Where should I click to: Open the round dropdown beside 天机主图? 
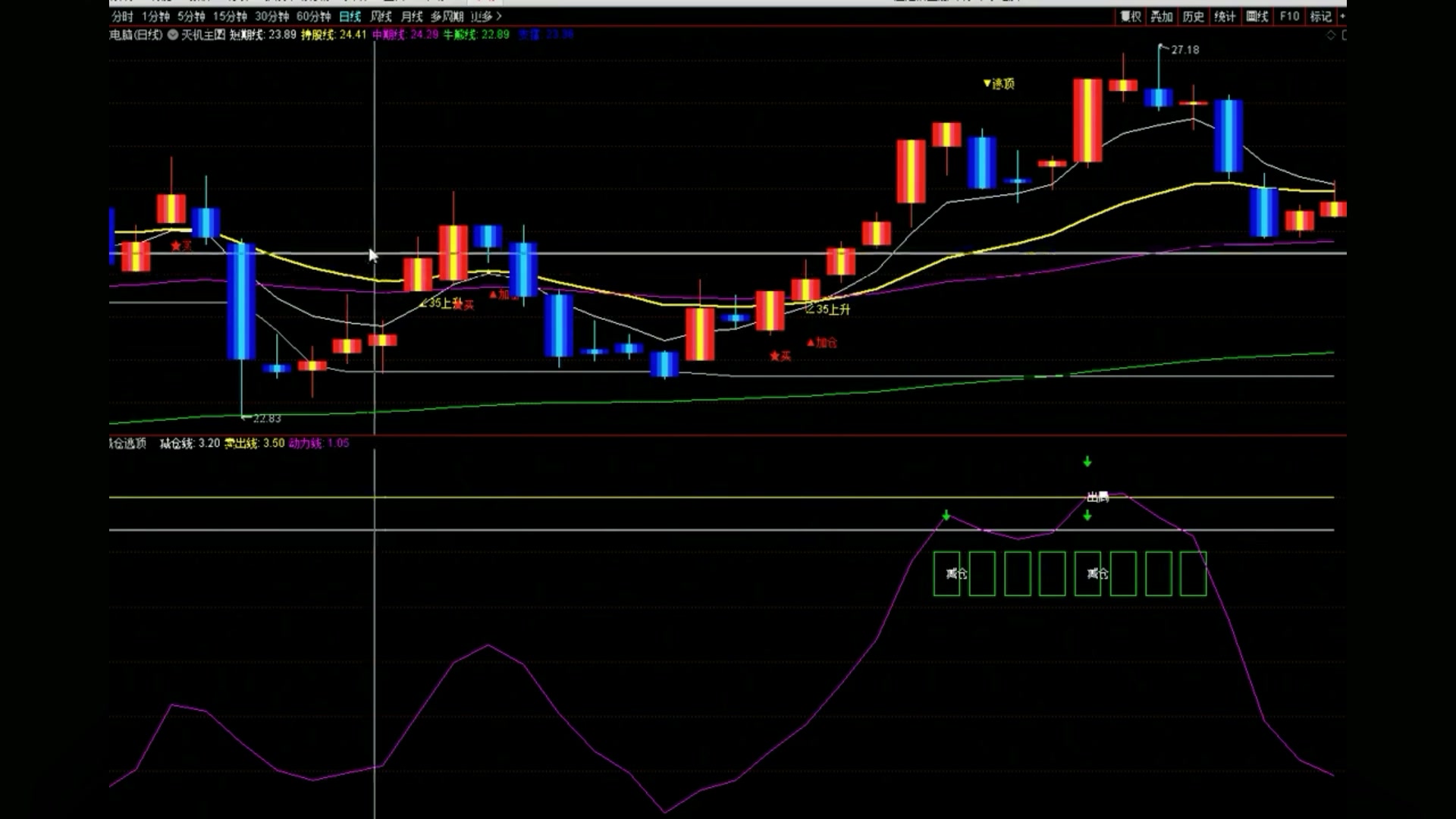click(173, 34)
